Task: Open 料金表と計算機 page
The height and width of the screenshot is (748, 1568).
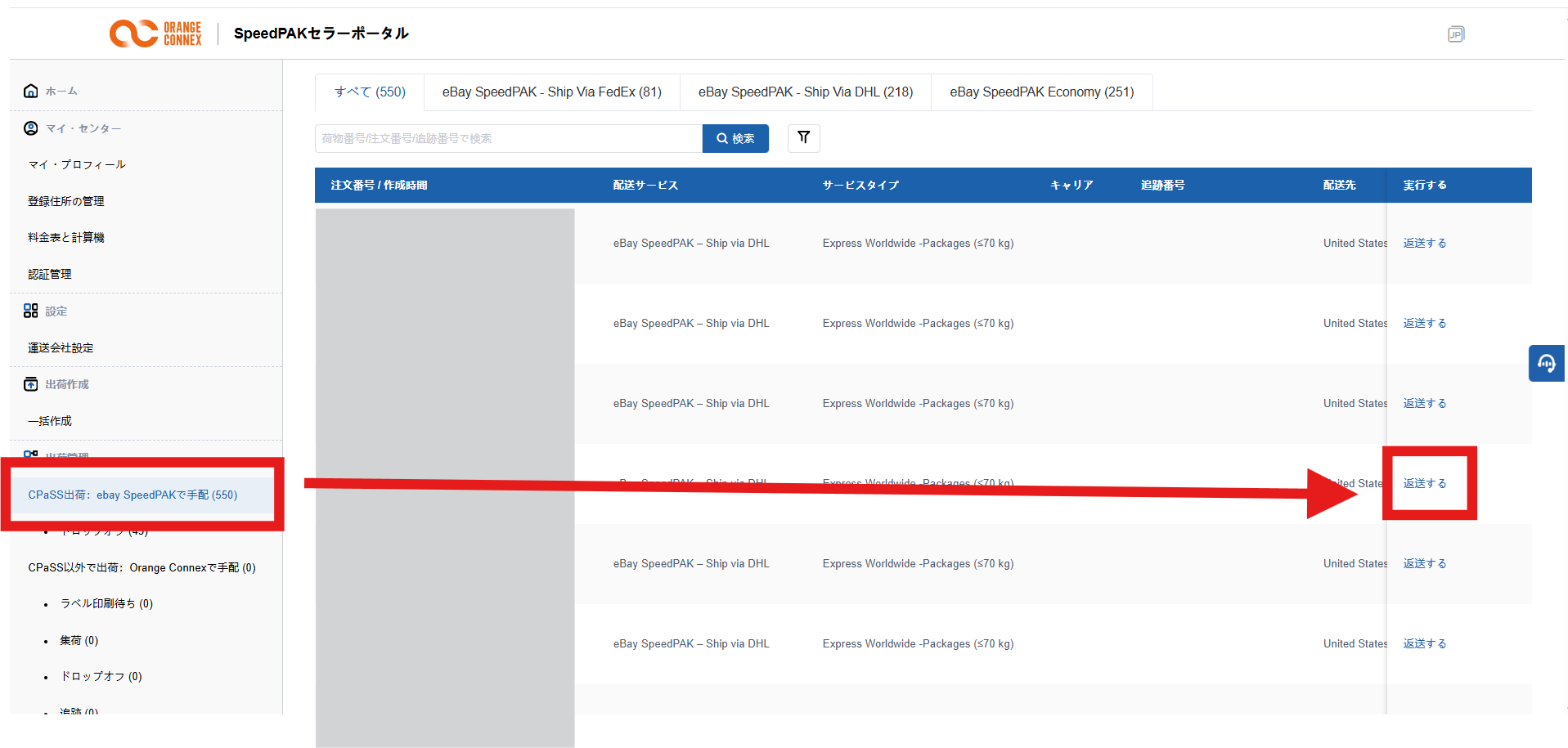Action: [x=66, y=237]
